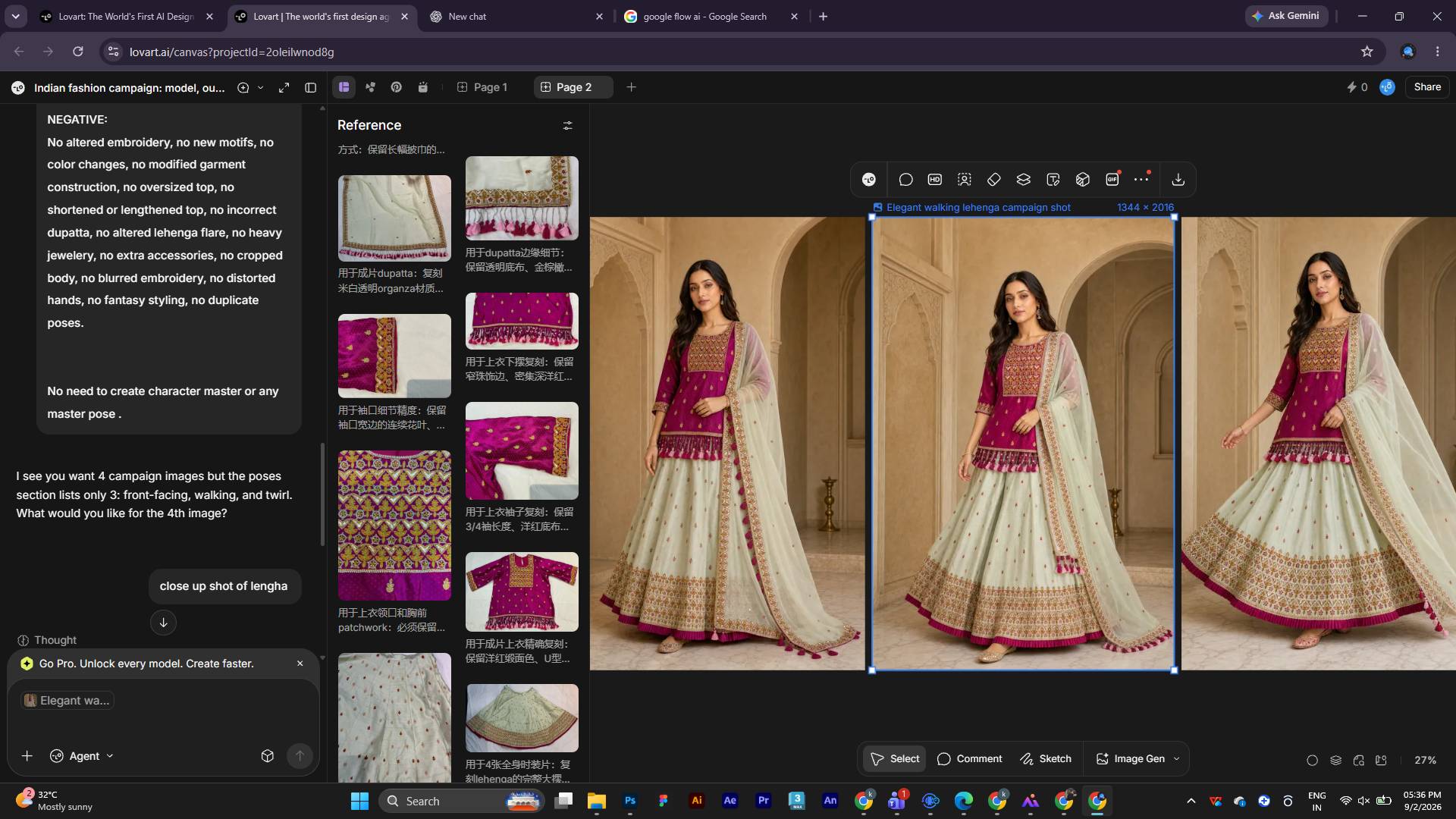Choose the Comment tool in bottom bar
The image size is (1456, 819).
pos(970,759)
